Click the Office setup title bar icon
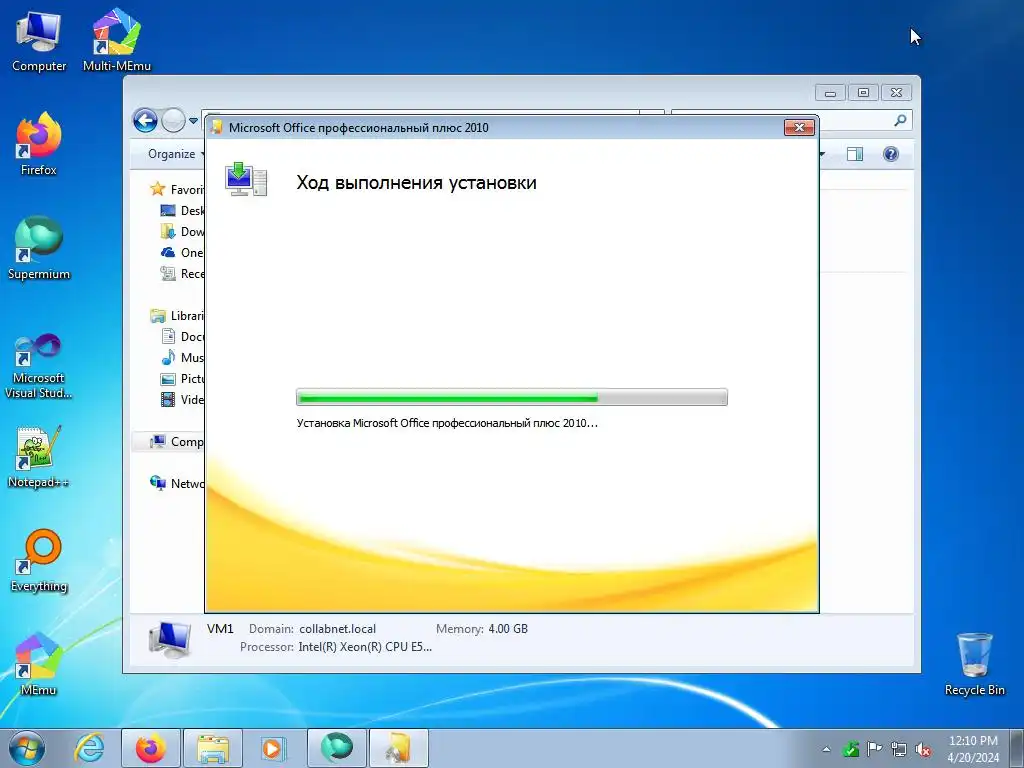Image resolution: width=1024 pixels, height=768 pixels. coord(216,127)
